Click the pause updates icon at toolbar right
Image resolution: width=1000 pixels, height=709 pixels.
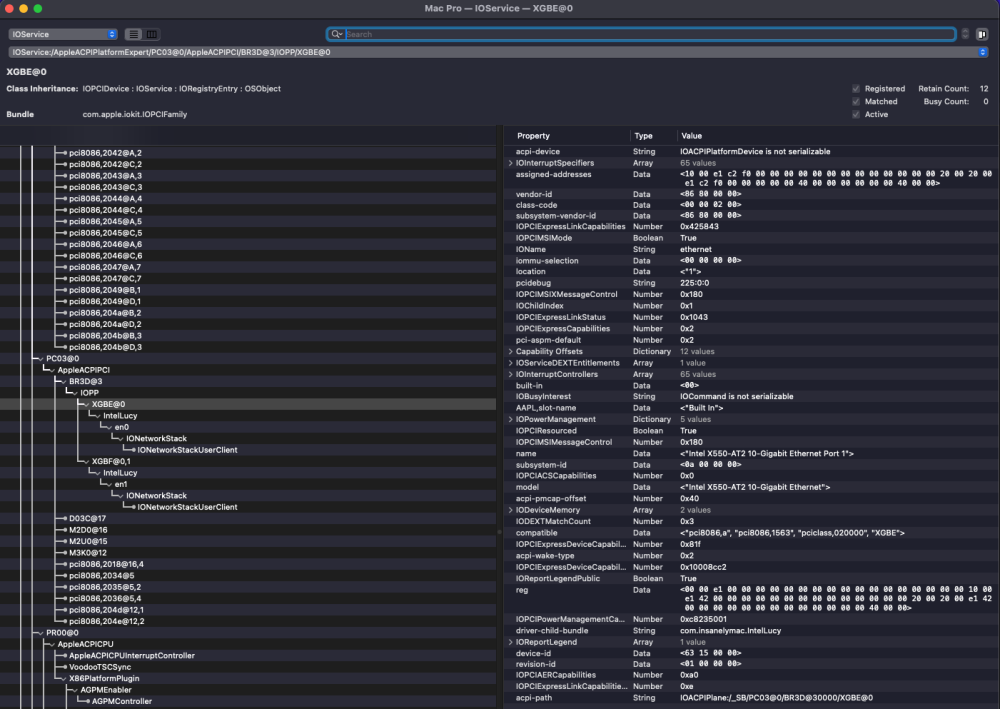(x=982, y=34)
